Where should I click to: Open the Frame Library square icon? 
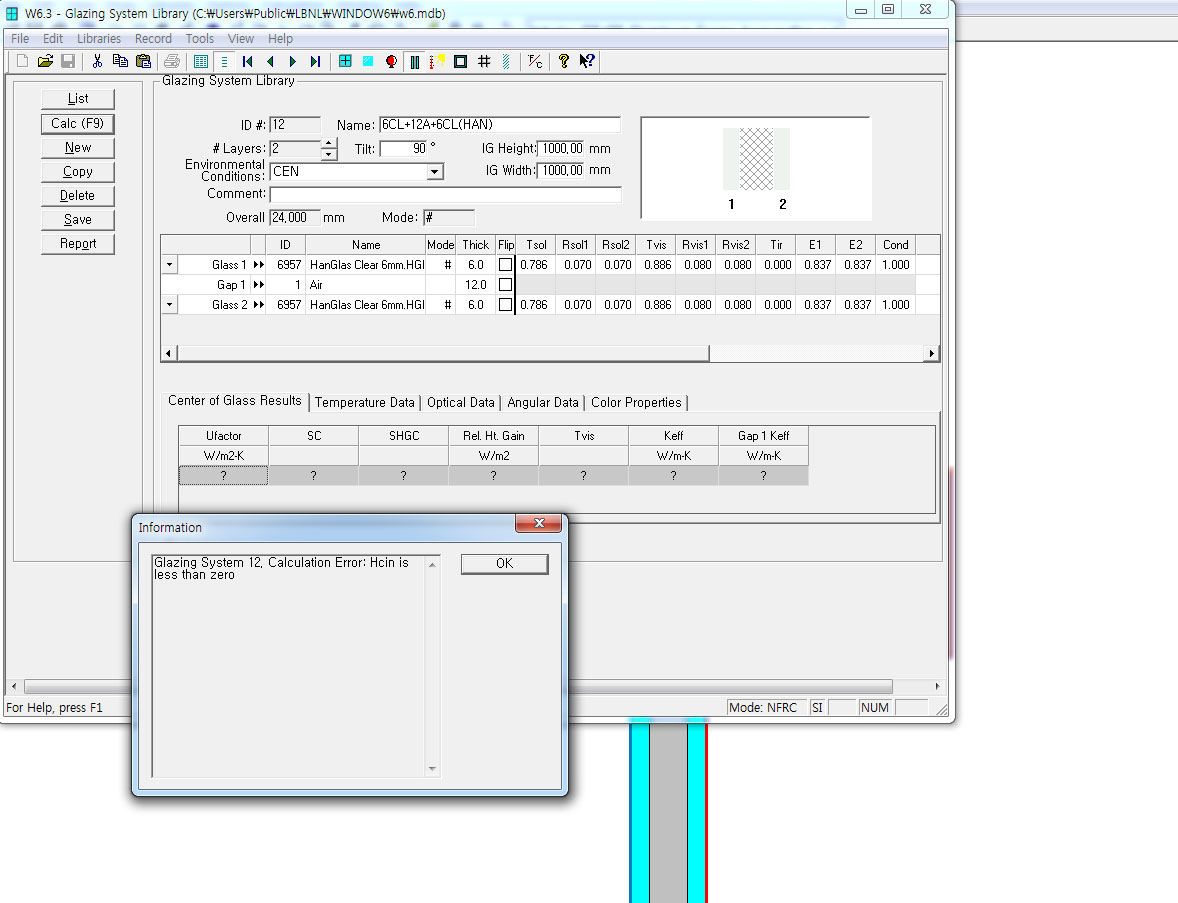click(460, 62)
